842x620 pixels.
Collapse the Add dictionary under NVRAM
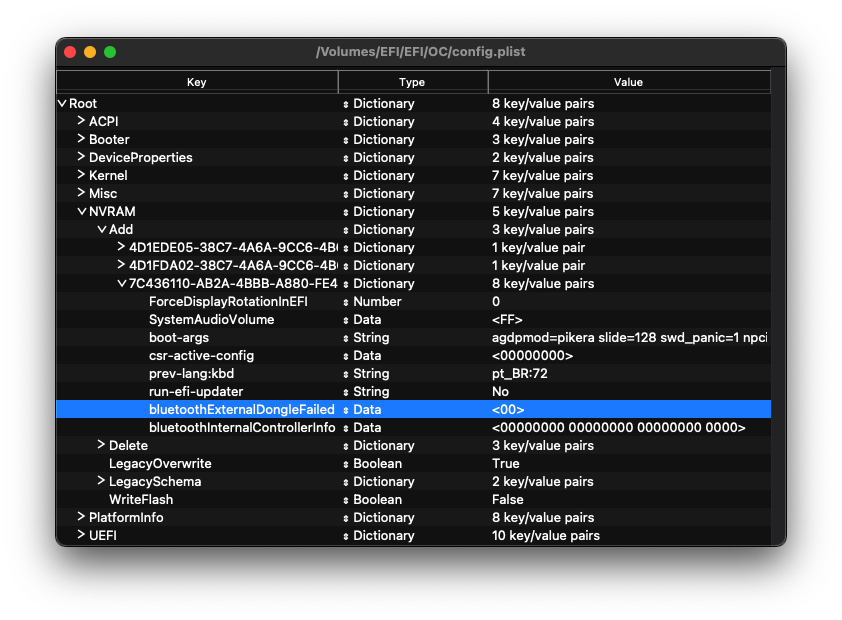click(101, 230)
